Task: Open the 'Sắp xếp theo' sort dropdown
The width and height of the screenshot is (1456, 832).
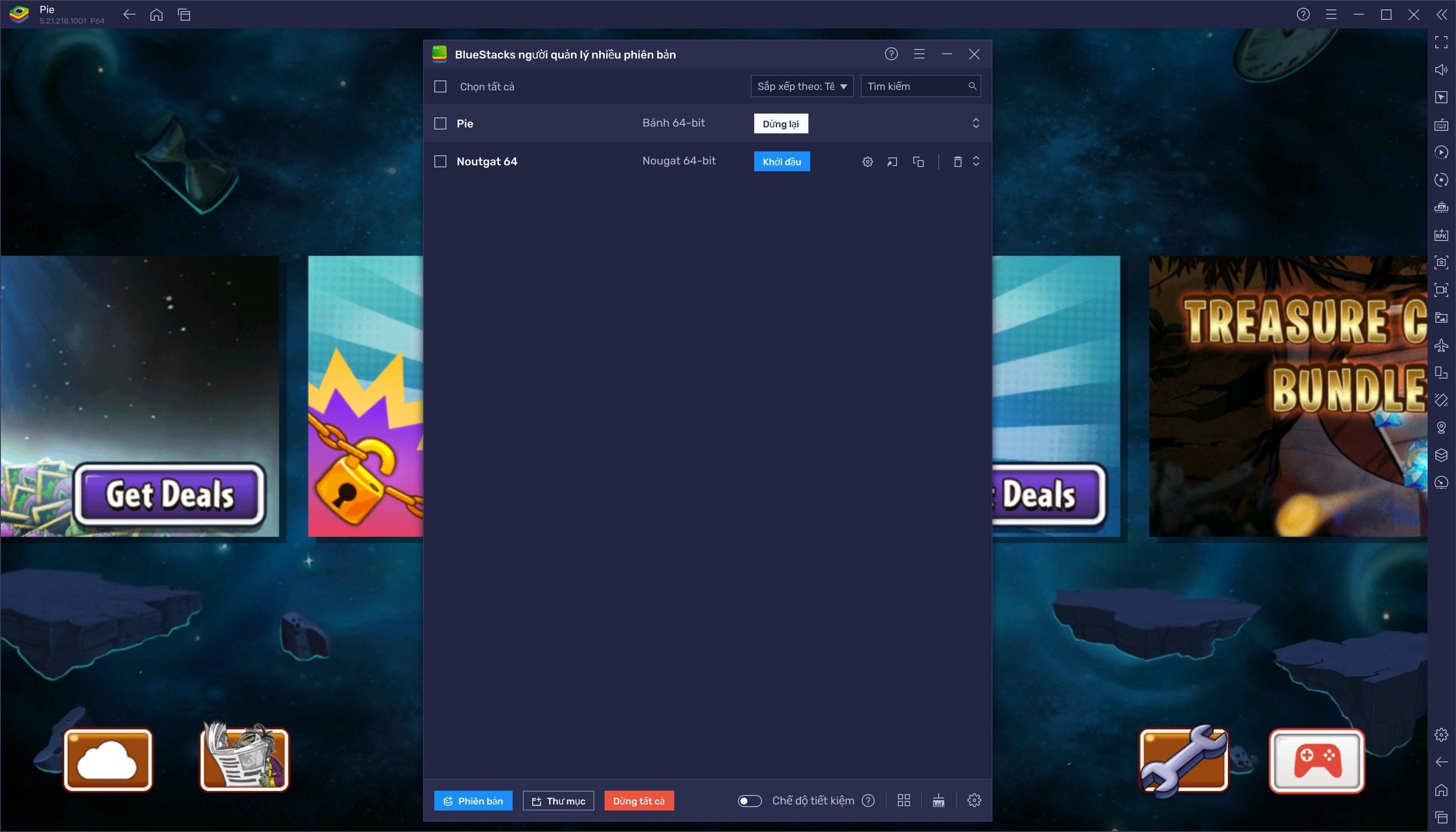Action: 802,86
